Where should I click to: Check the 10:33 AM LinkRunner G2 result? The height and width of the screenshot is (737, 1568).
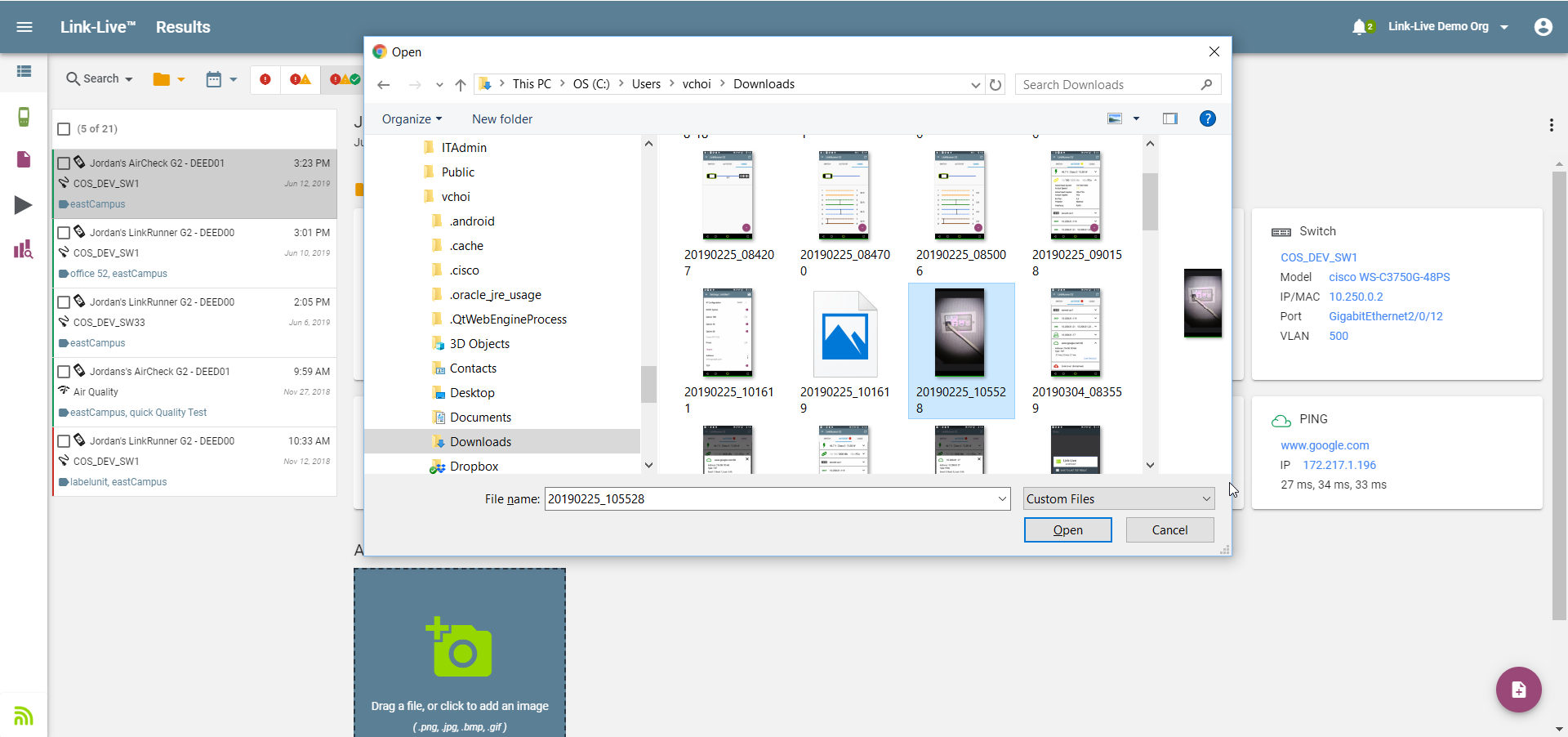tap(64, 441)
